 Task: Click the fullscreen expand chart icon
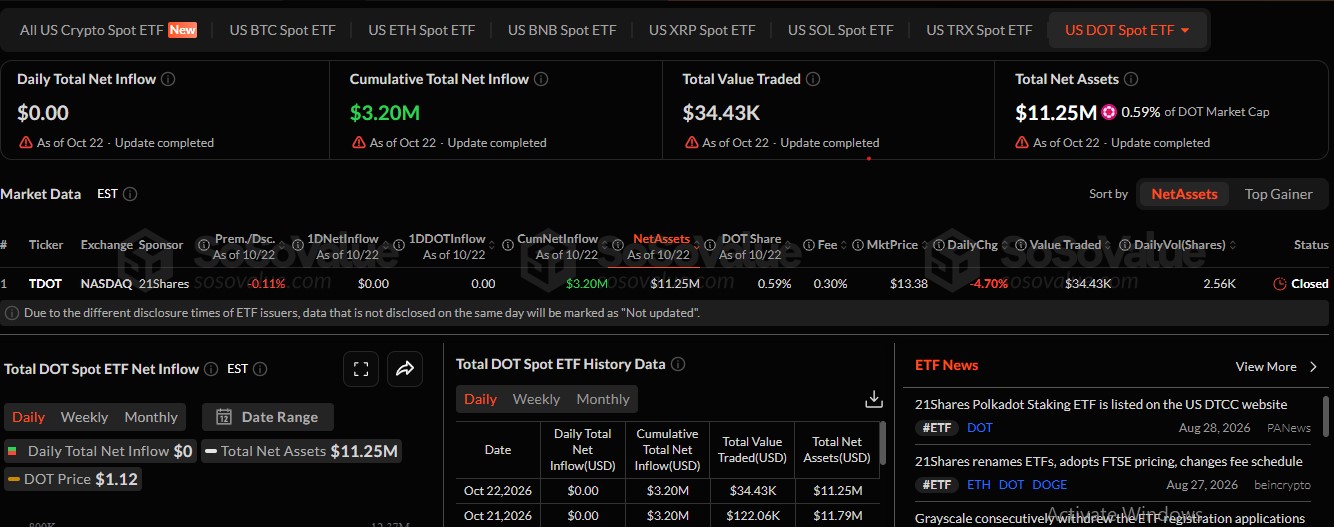[361, 369]
